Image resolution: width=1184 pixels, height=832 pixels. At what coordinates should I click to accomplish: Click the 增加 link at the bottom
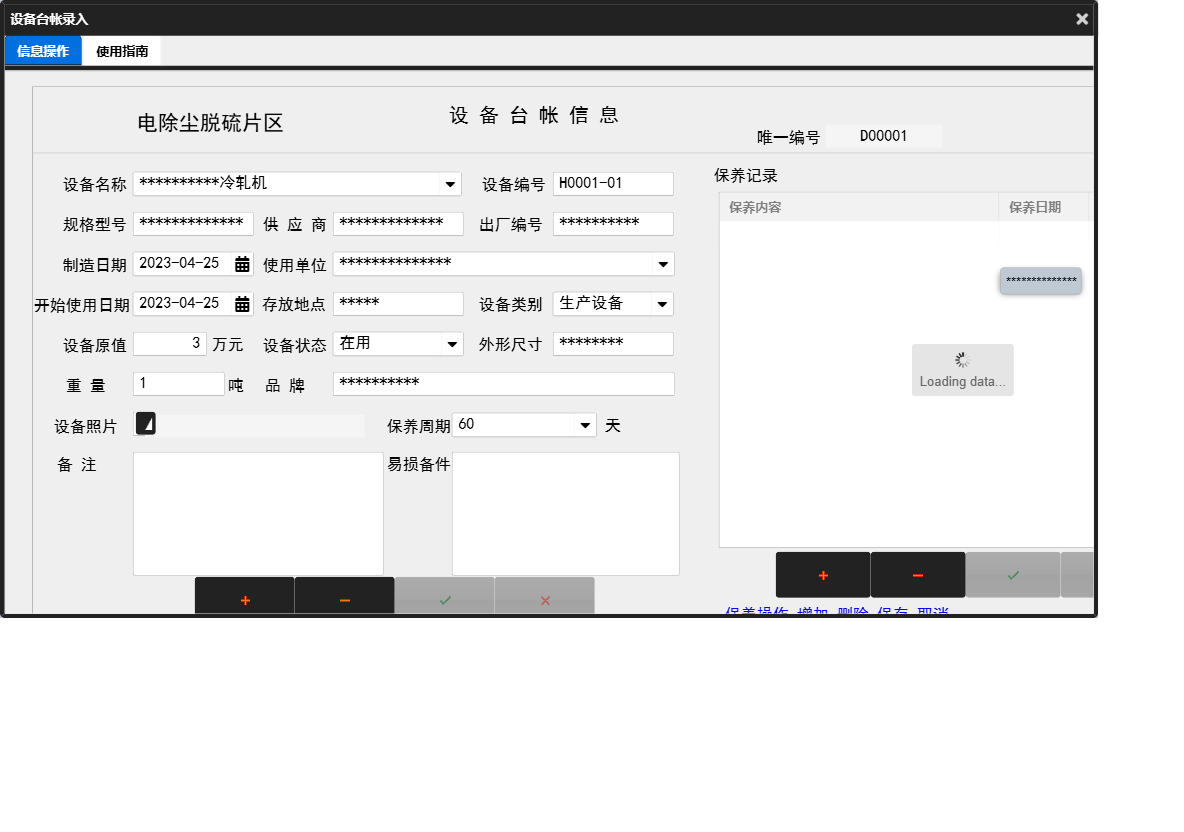click(812, 611)
